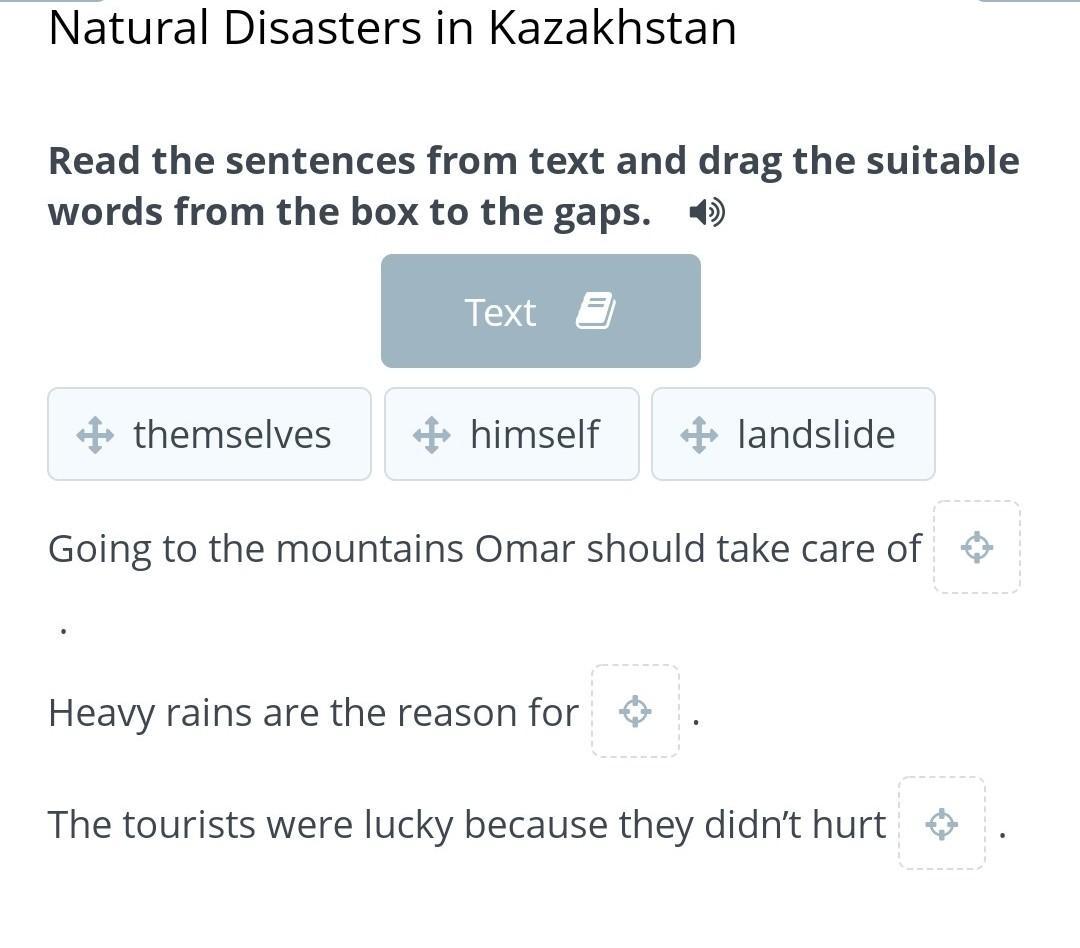Click the word 'Text' label on button
Image resolution: width=1080 pixels, height=948 pixels.
tap(500, 312)
